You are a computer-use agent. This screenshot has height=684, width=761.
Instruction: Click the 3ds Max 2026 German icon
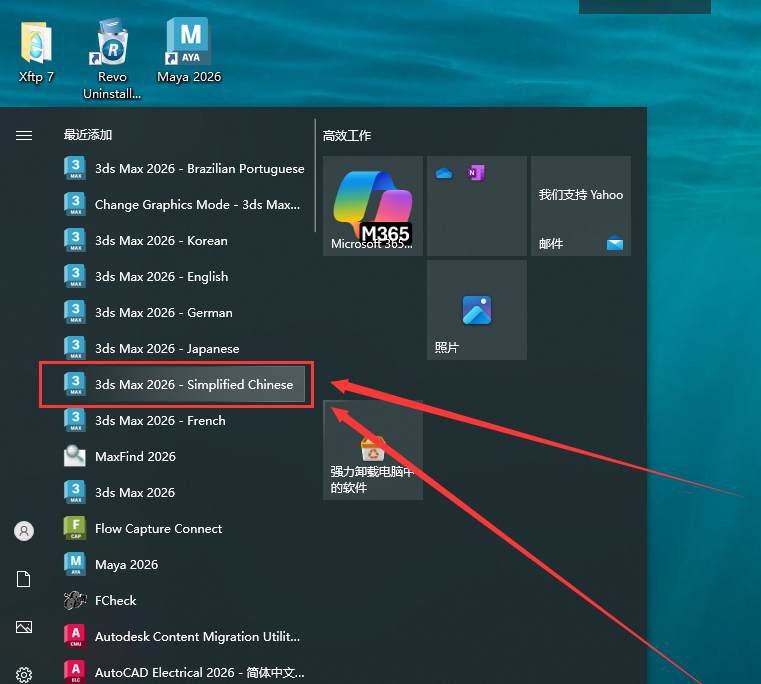(75, 312)
